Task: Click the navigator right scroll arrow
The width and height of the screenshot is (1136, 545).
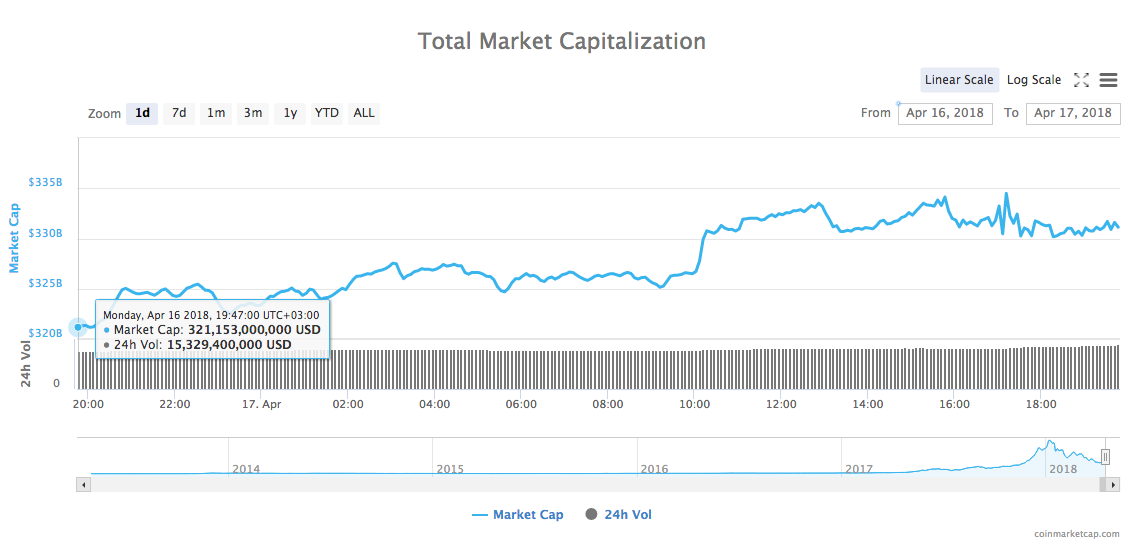Action: pyautogui.click(x=1112, y=484)
